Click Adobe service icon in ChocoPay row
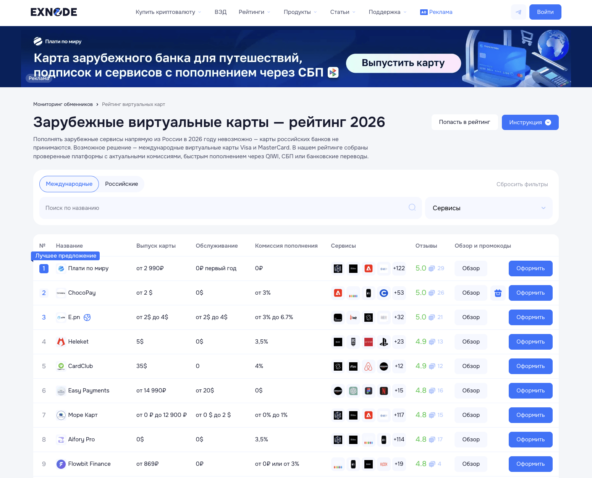This screenshot has width=592, height=478. point(338,293)
